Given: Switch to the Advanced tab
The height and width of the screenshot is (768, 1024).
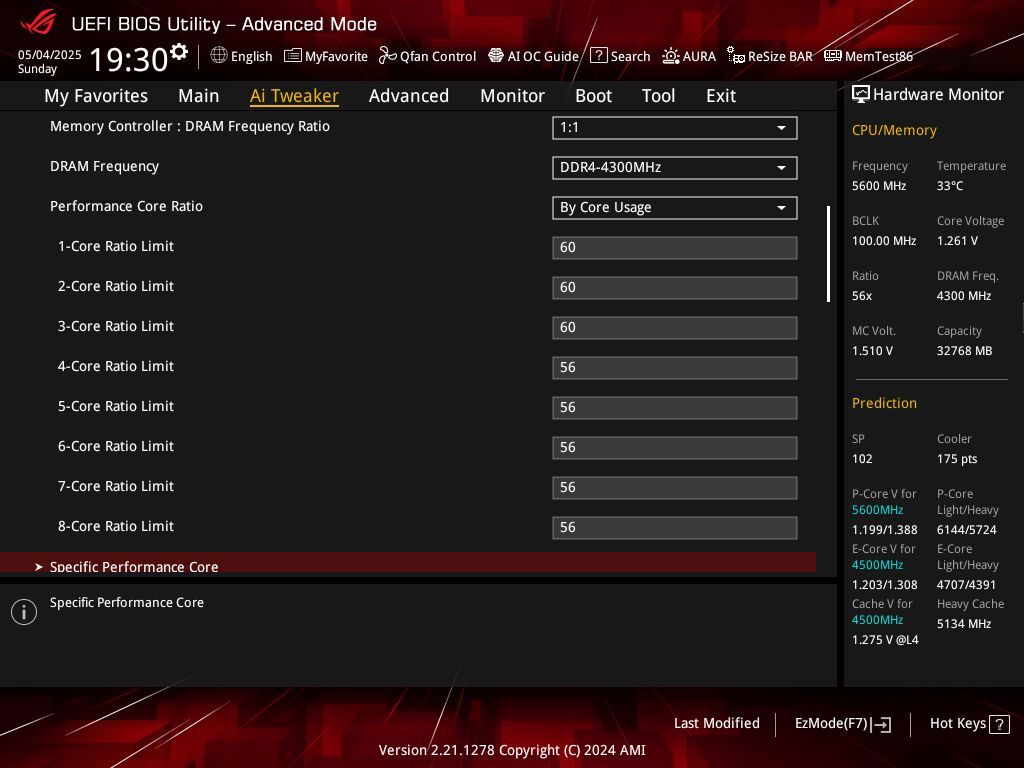Looking at the screenshot, I should point(409,96).
